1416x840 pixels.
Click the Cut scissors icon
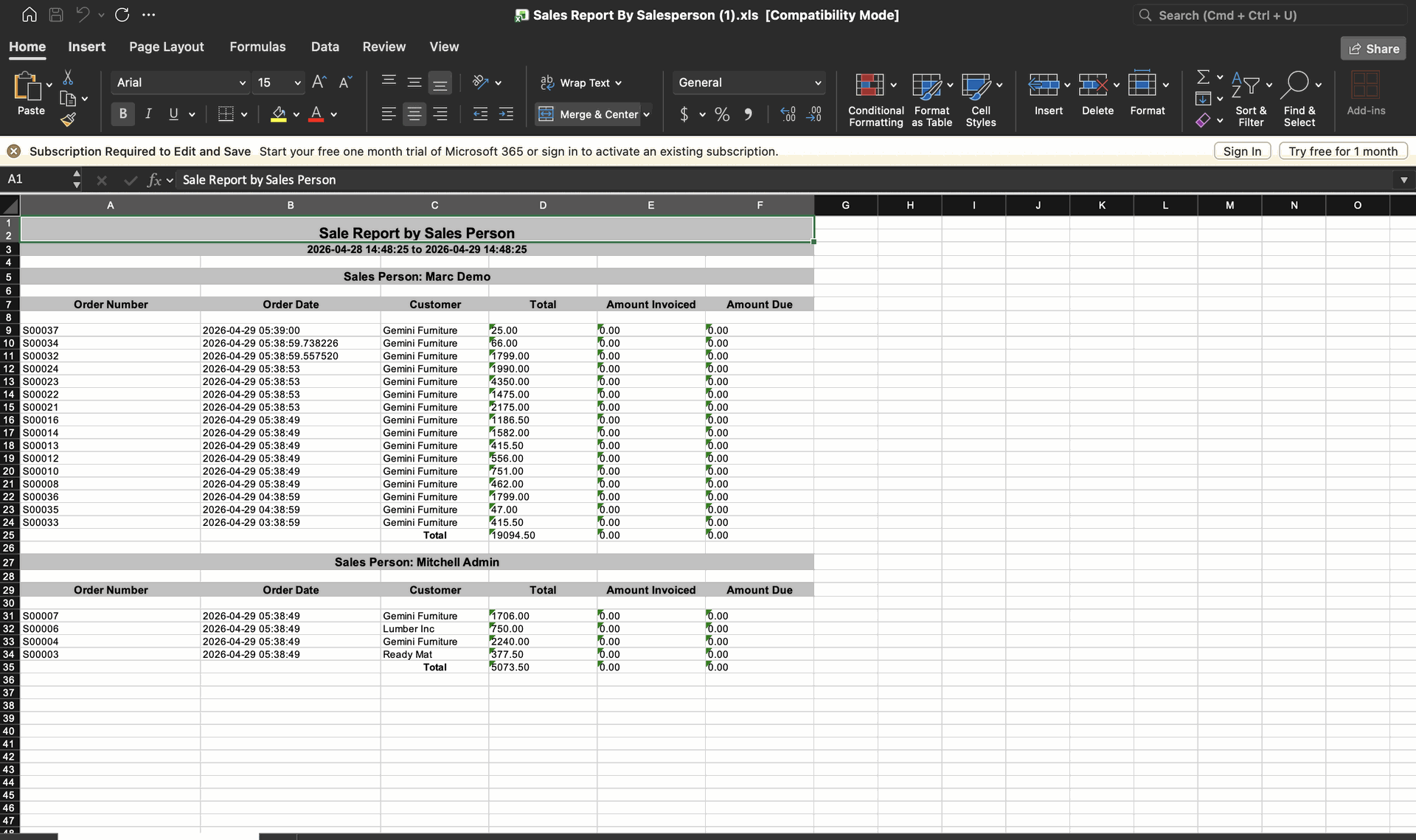coord(68,77)
